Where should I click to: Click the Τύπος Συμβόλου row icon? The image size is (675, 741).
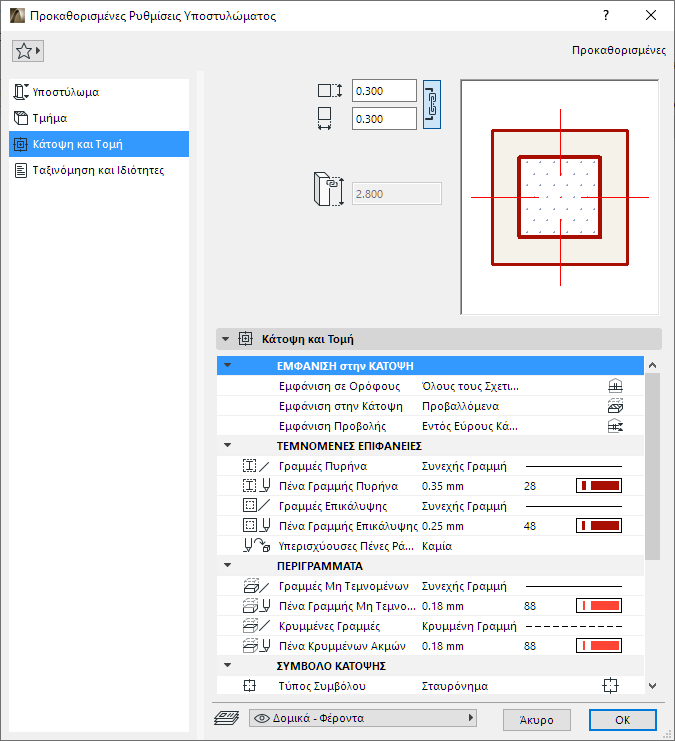(x=249, y=686)
